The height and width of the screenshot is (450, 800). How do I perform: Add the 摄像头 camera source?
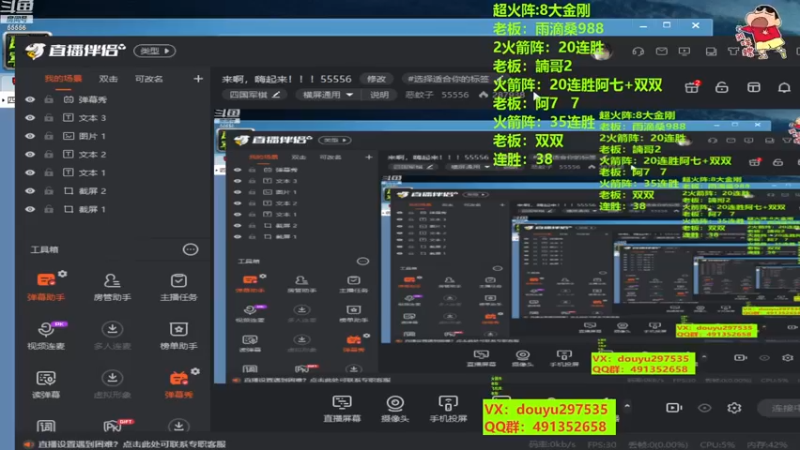click(395, 409)
